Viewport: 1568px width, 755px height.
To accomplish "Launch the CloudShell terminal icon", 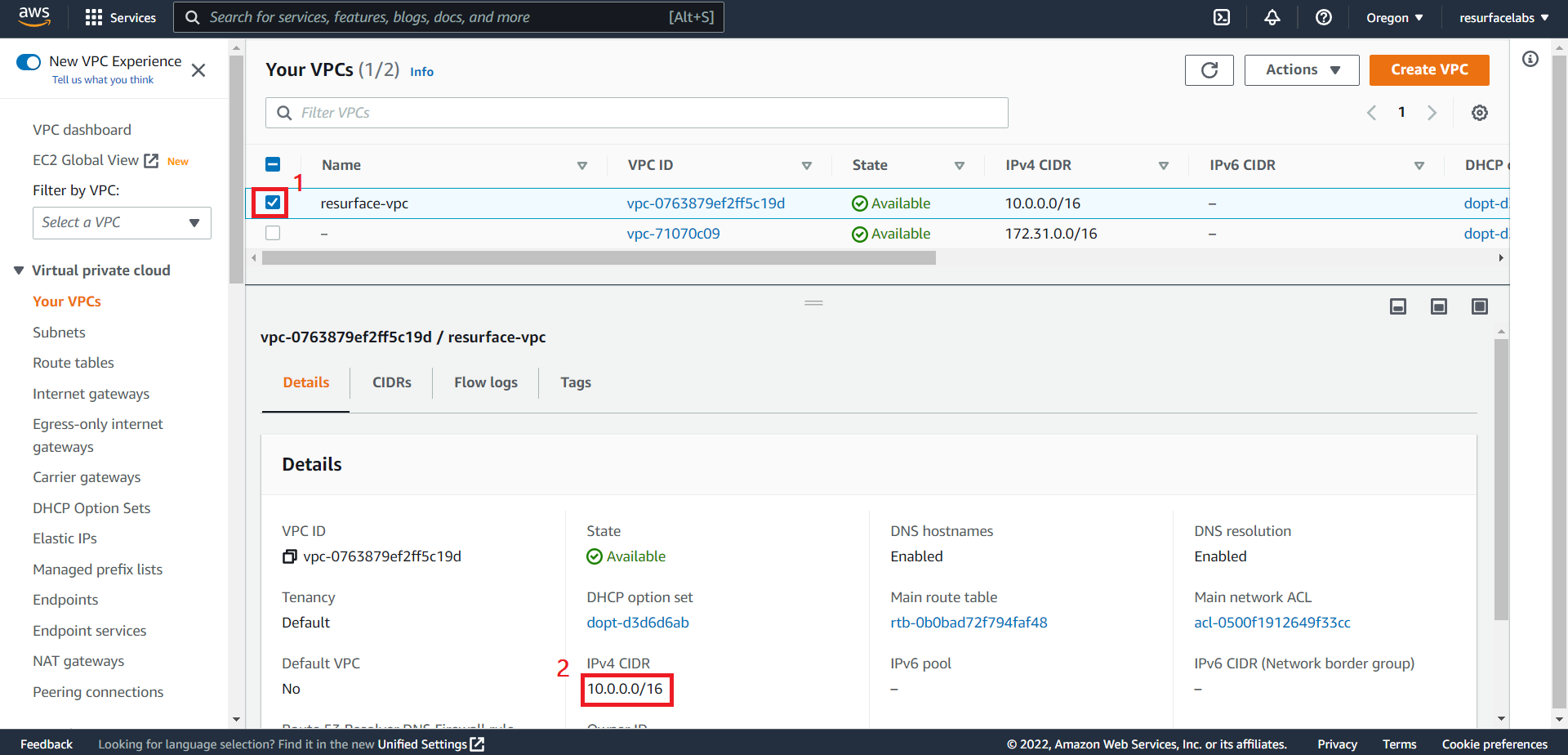I will tap(1222, 17).
